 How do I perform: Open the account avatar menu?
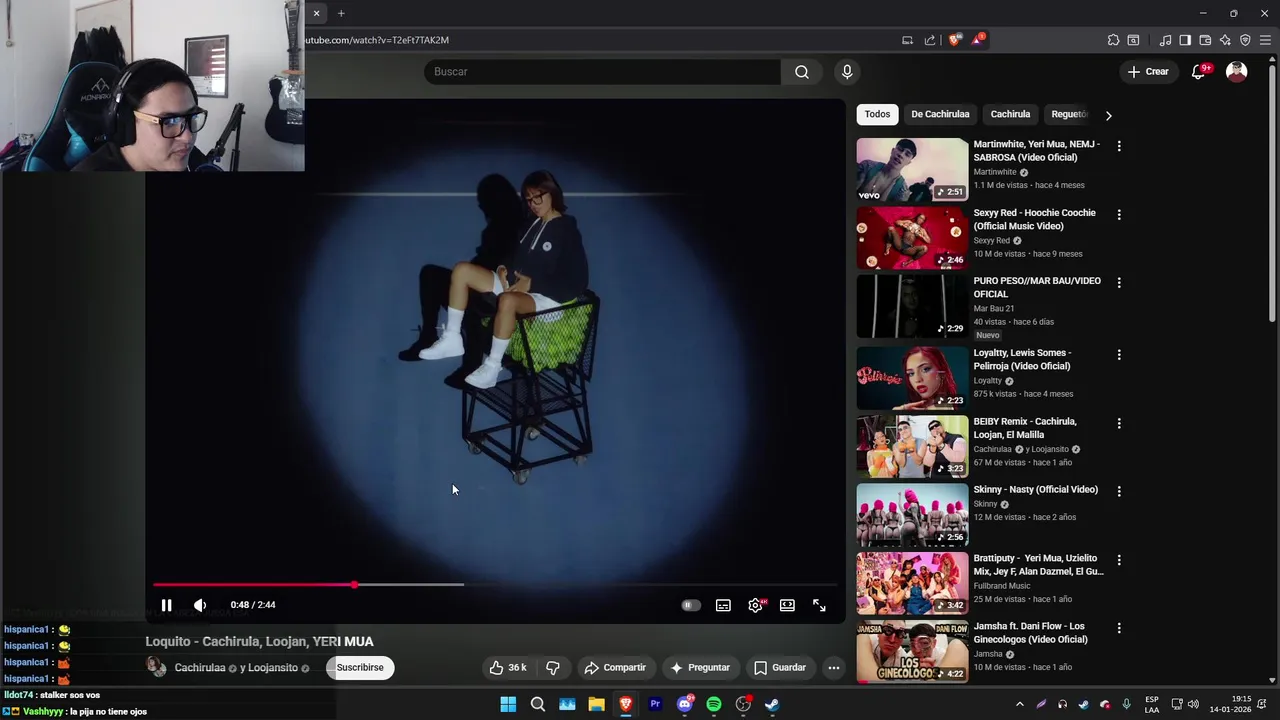tap(1237, 72)
